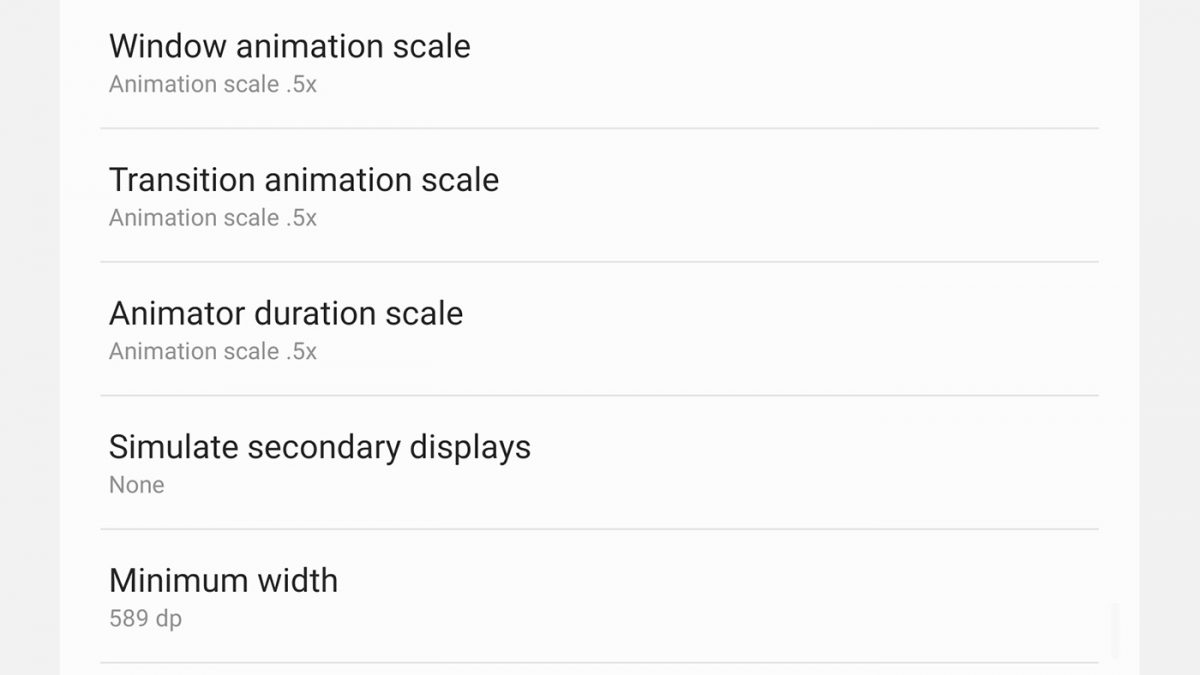Select the "Simulate secondary displays" title text

(319, 447)
